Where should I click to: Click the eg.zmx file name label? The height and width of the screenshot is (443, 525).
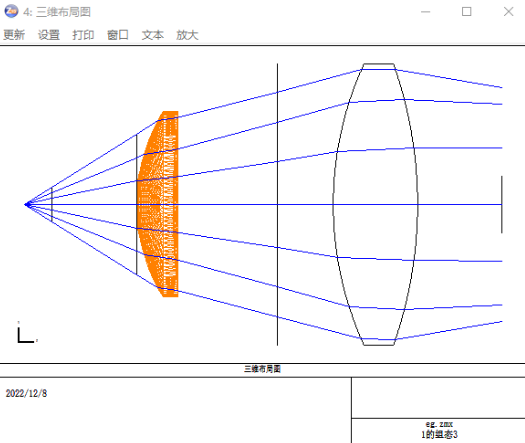pos(439,424)
